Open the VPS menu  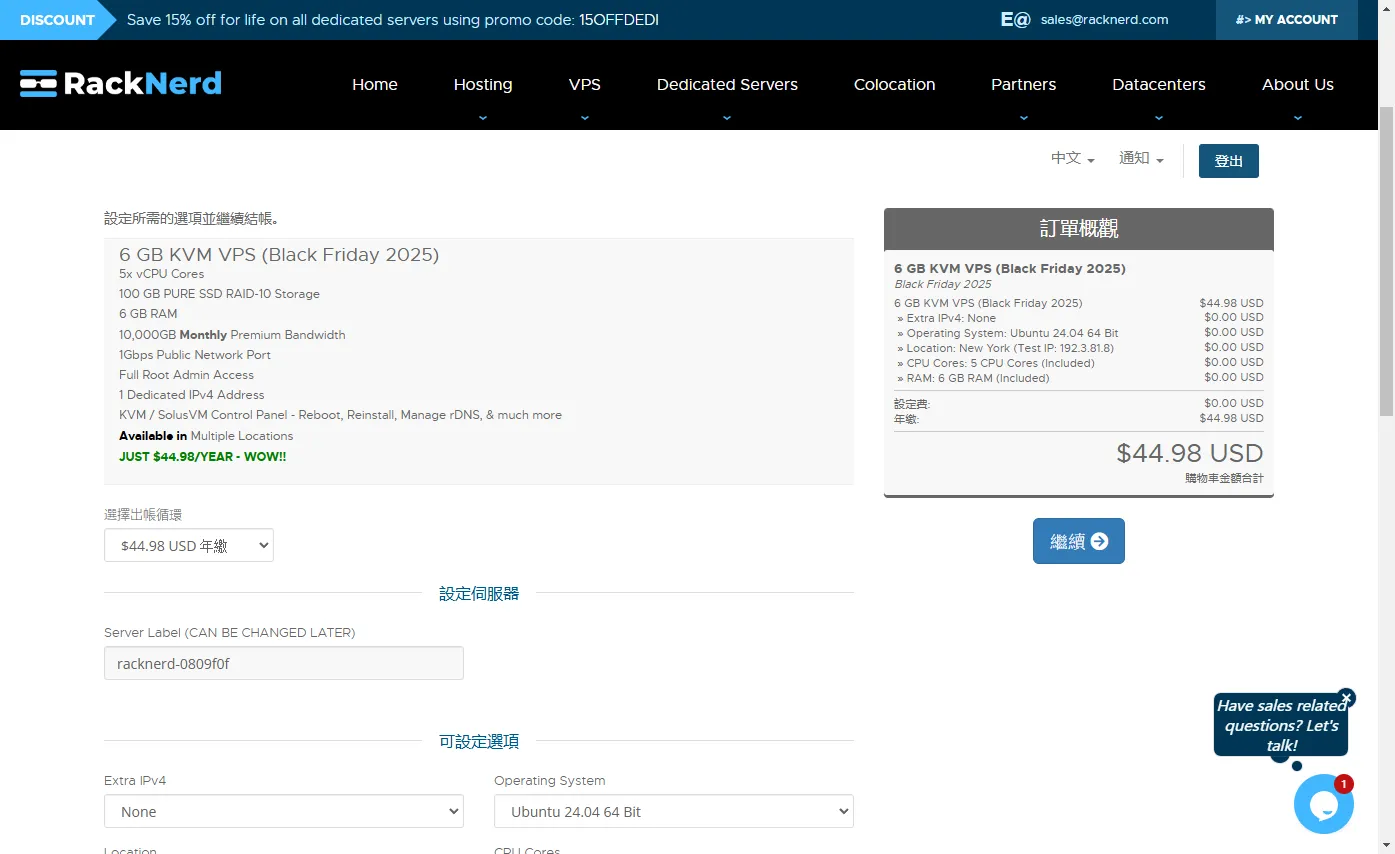[x=584, y=85]
